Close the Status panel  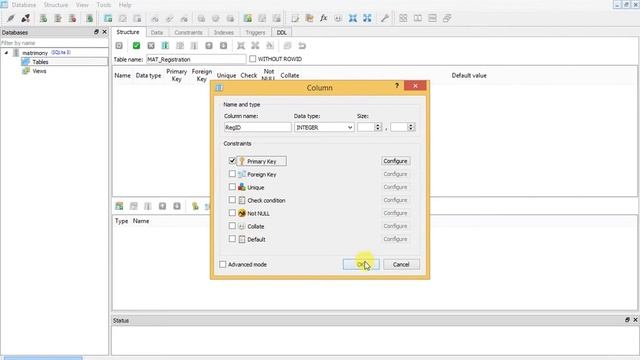(x=635, y=320)
